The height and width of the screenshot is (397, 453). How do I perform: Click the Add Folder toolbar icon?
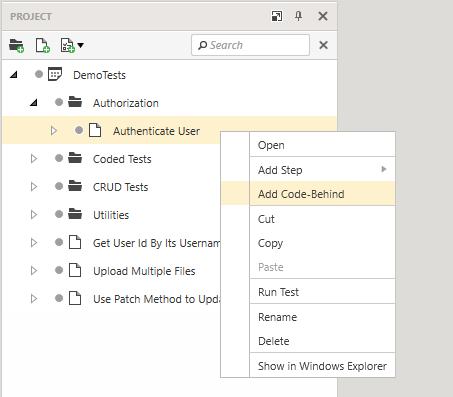16,46
